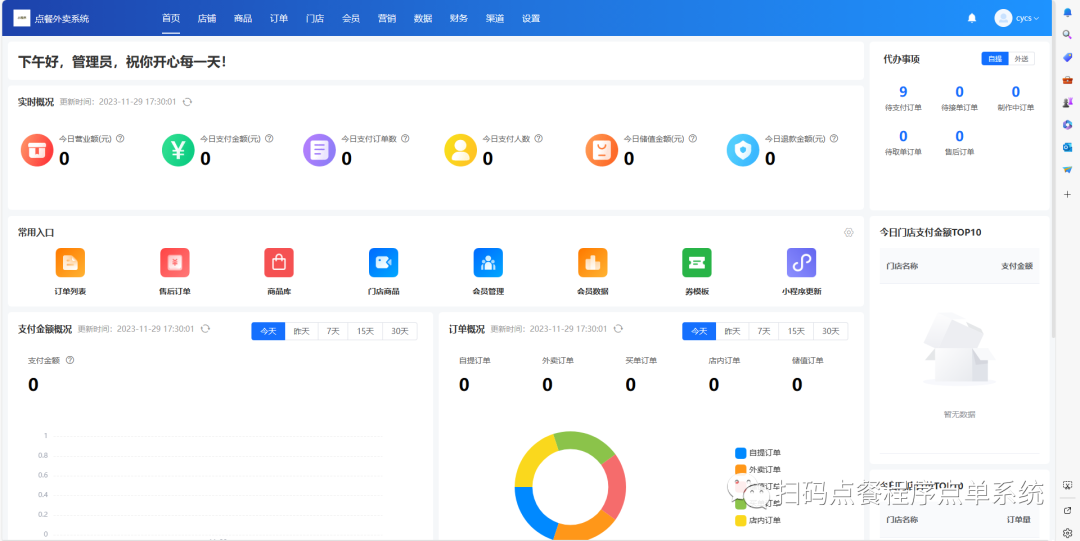
Task: Open the 商品 menu
Action: point(242,19)
